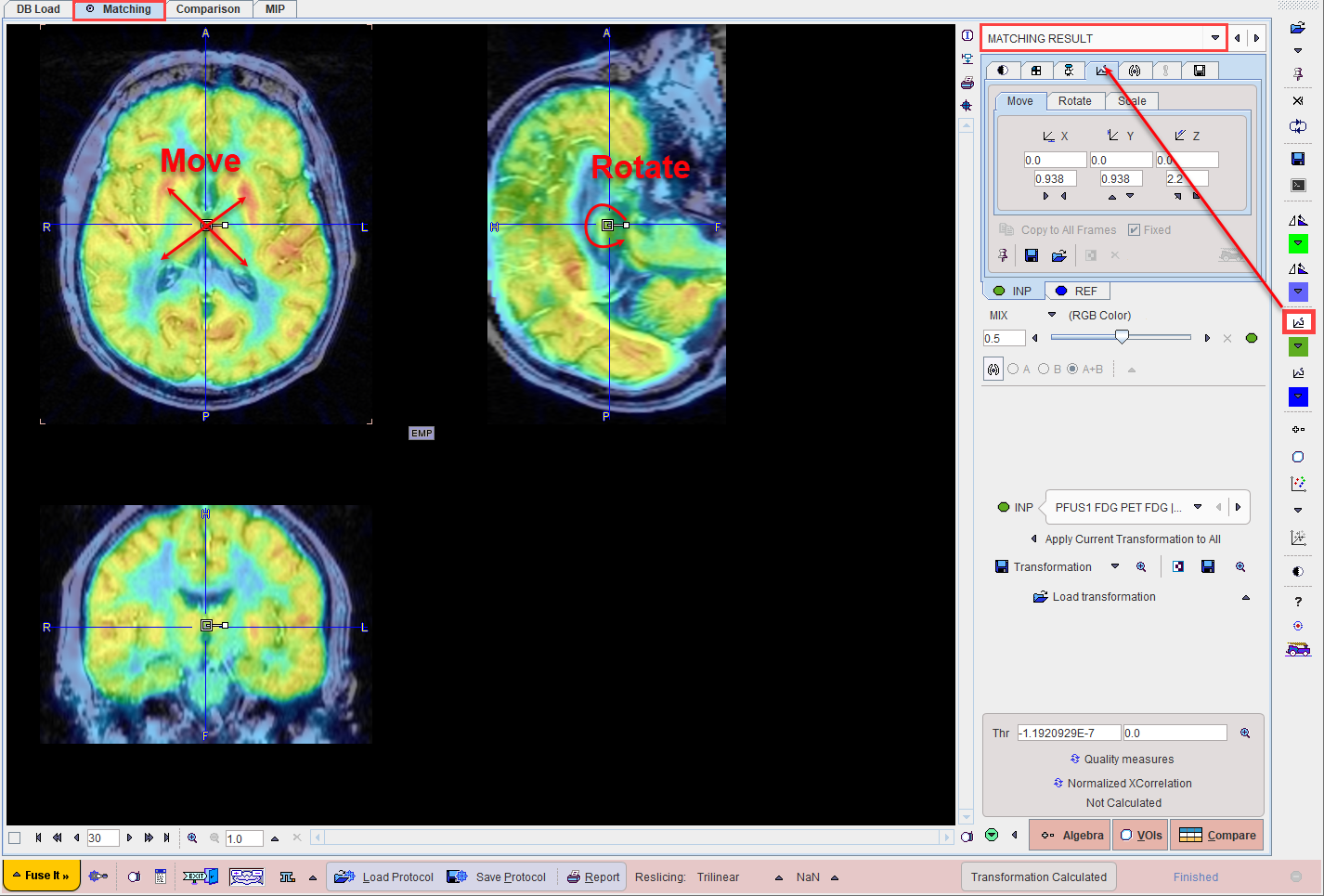1324x896 pixels.
Task: Open the Trilinear reslicing options arrow
Action: click(778, 877)
